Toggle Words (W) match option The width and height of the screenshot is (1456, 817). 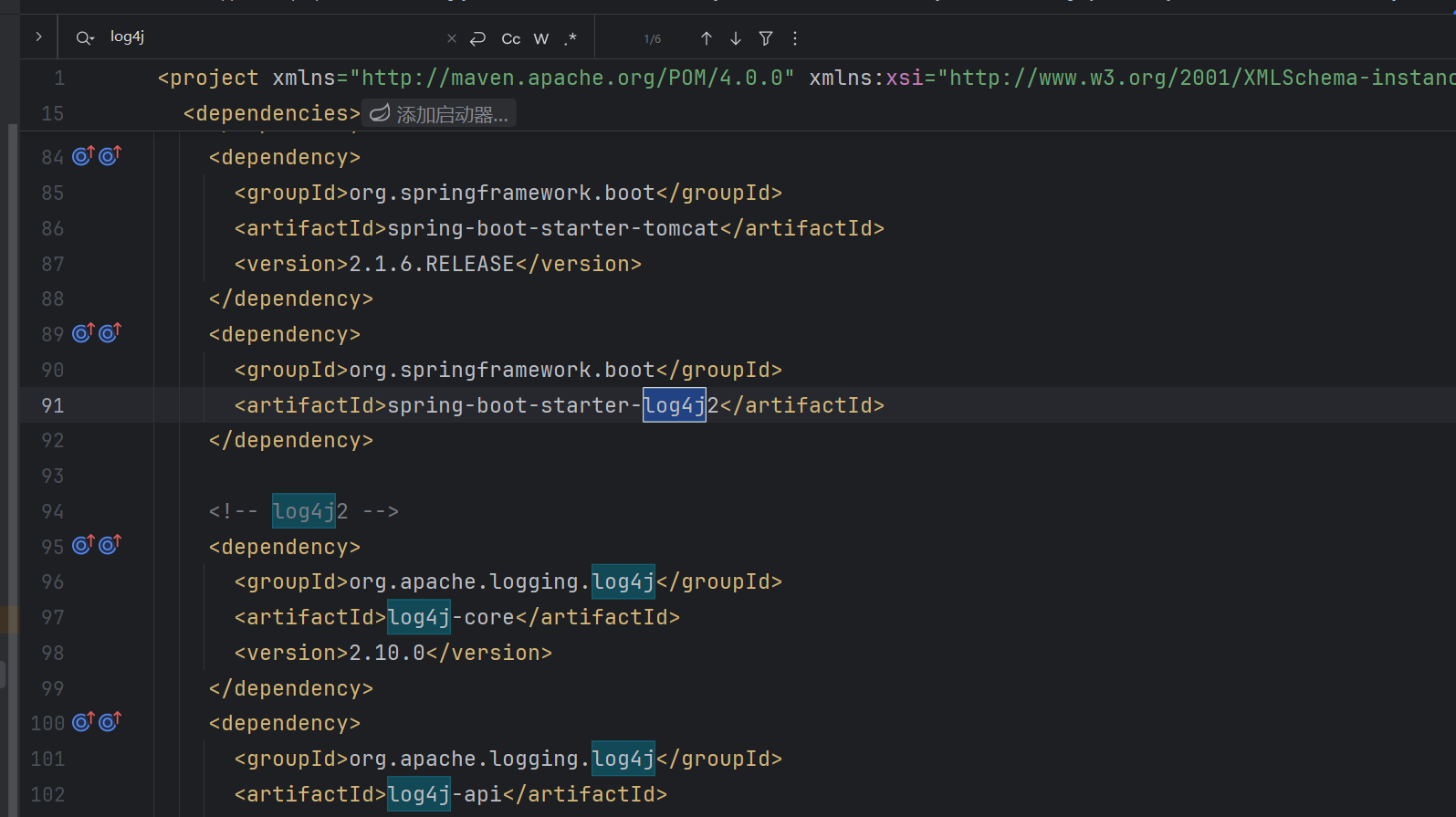[x=541, y=38]
